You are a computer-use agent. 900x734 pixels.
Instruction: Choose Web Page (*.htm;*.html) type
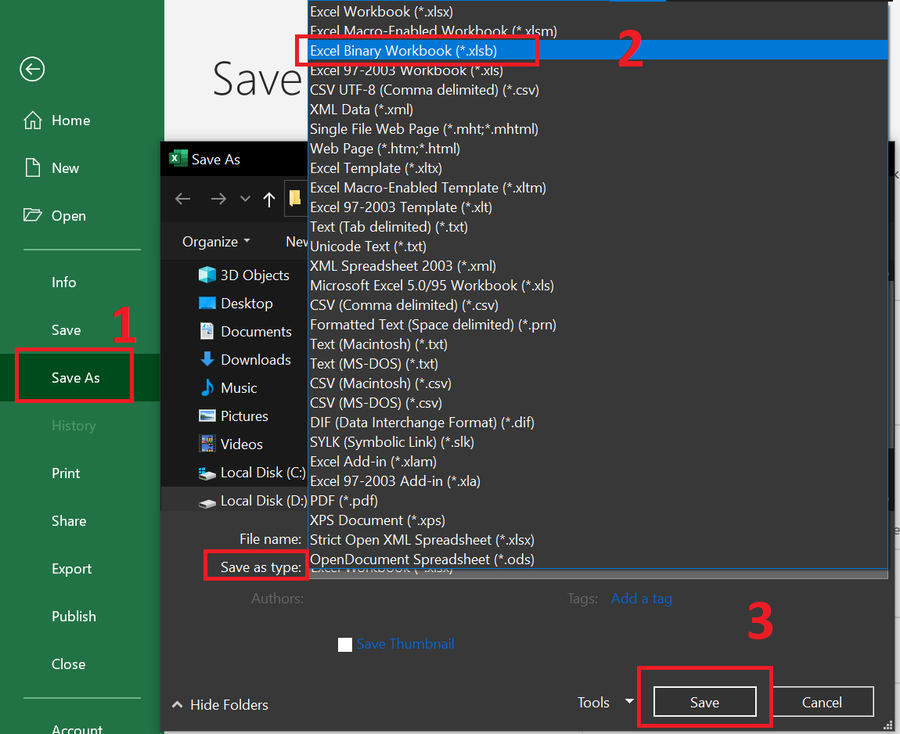click(598, 148)
